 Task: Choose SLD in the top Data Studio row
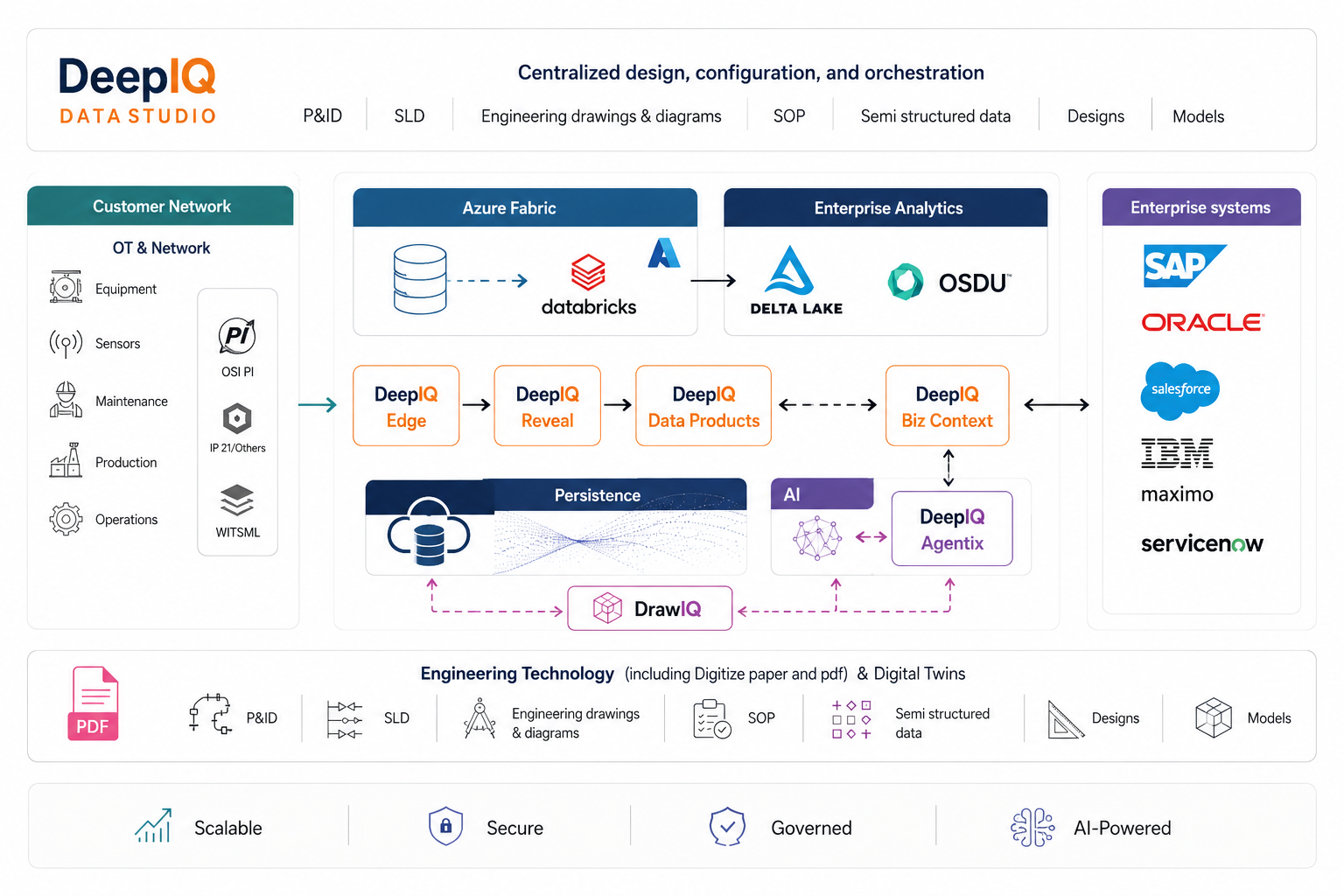point(409,115)
